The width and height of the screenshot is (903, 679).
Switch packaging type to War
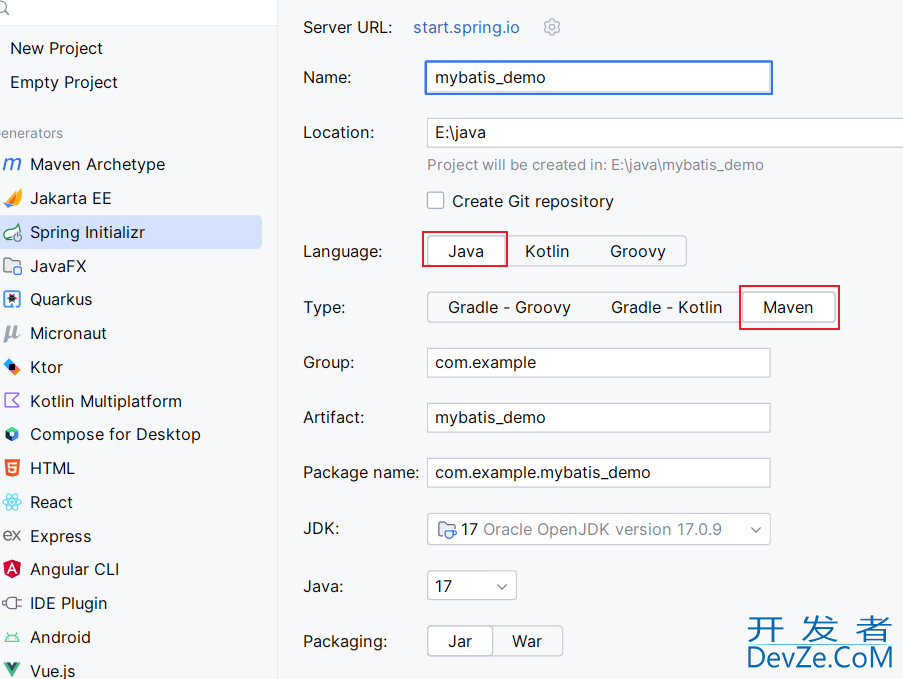pos(527,641)
